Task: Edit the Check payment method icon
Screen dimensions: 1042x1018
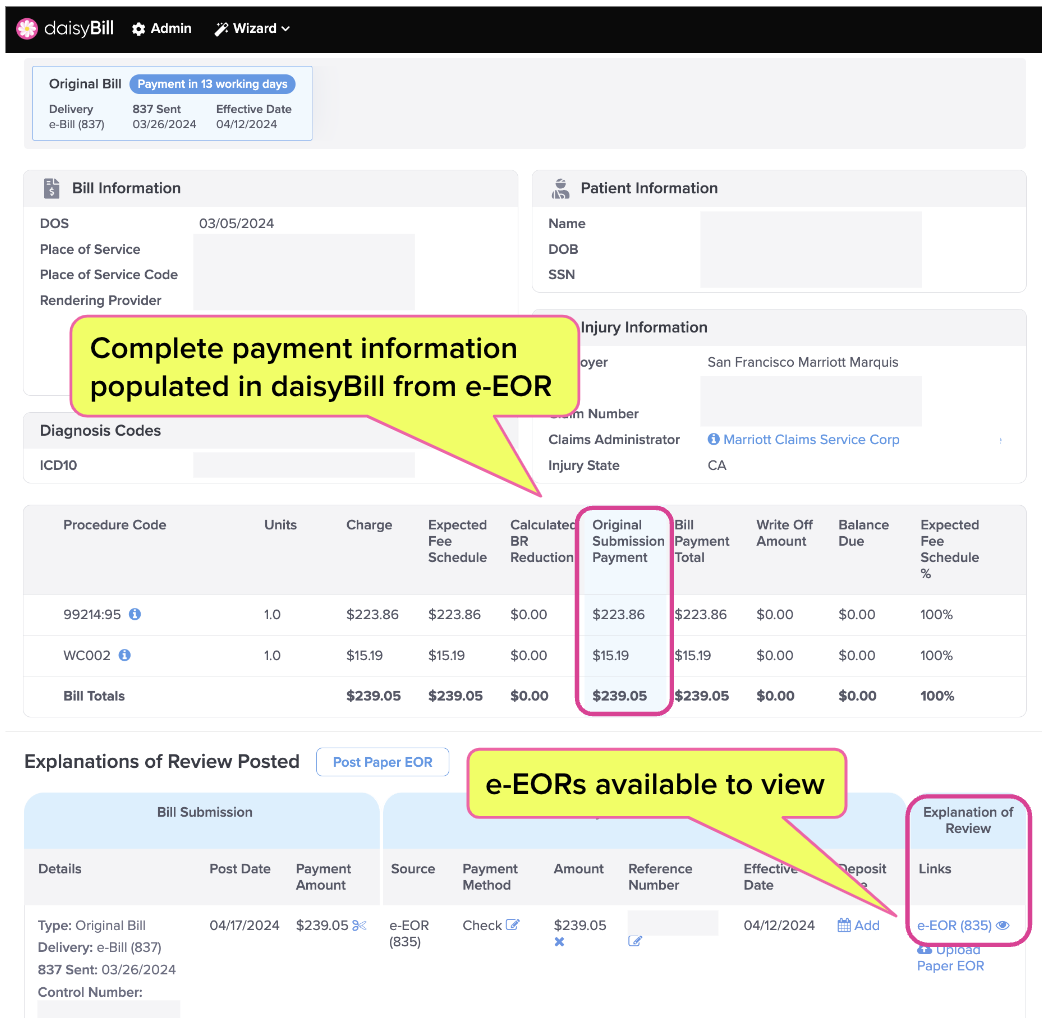Action: pyautogui.click(x=512, y=924)
